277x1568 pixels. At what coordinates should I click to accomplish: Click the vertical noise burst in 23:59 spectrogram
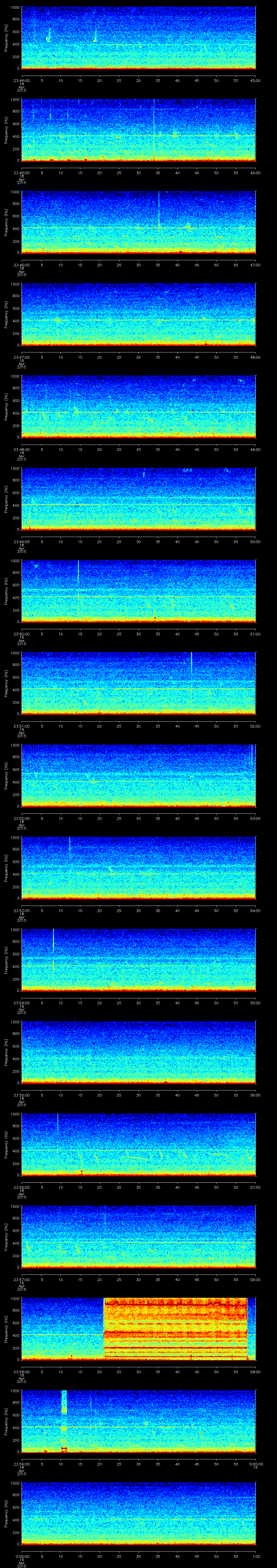click(64, 1421)
